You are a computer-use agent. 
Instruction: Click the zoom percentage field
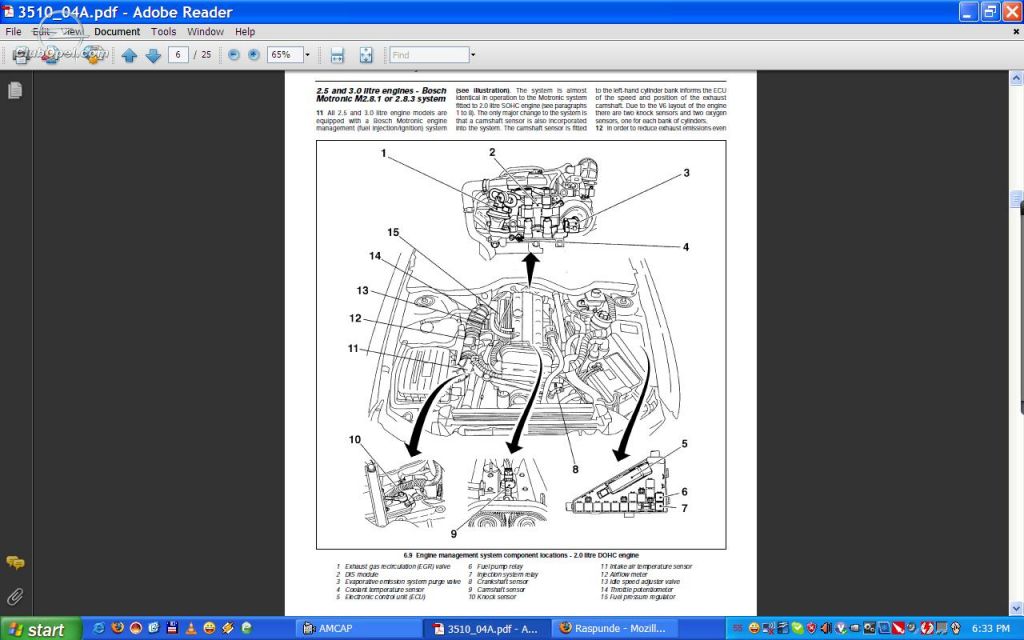[285, 55]
